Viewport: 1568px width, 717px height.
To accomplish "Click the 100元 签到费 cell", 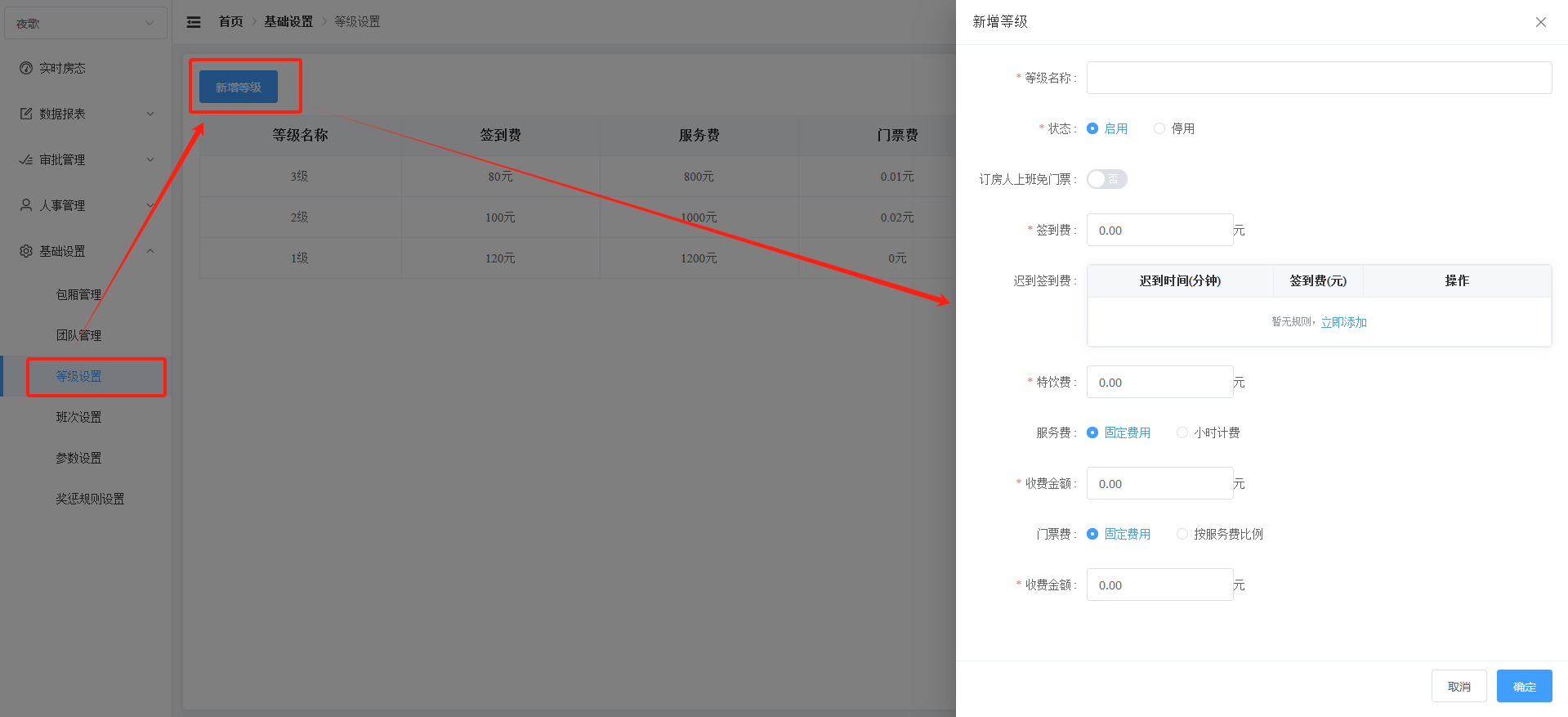I will tap(501, 217).
